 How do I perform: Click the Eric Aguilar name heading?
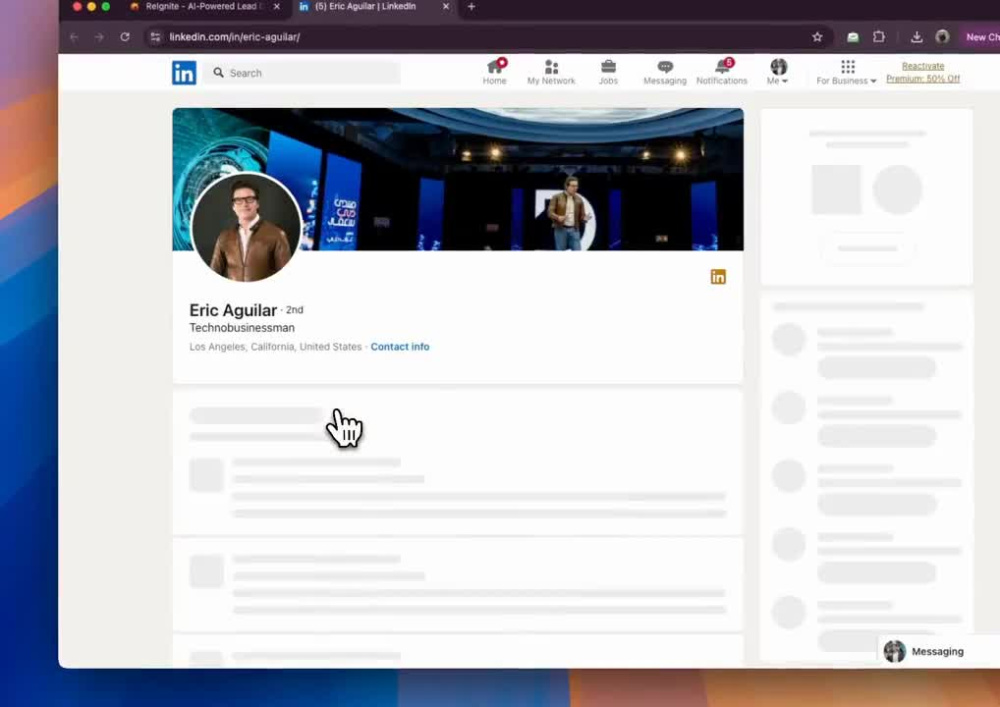[233, 310]
